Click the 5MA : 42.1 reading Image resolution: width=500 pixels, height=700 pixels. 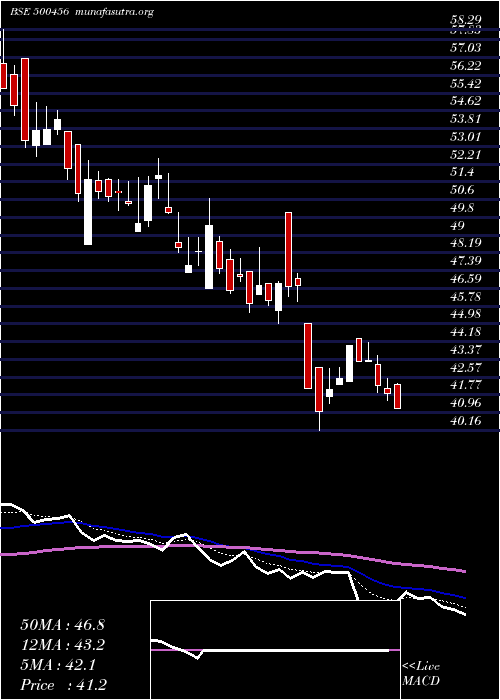(x=58, y=665)
